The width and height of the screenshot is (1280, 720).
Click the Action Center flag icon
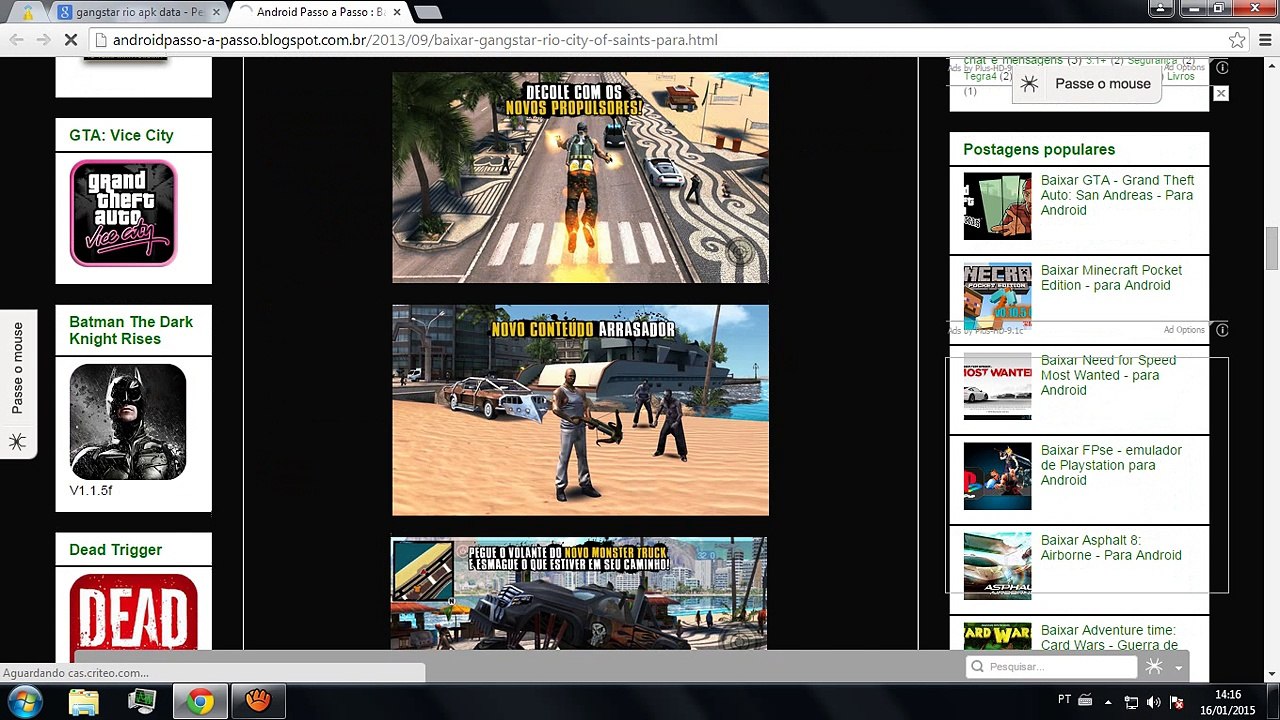[x=1177, y=702]
